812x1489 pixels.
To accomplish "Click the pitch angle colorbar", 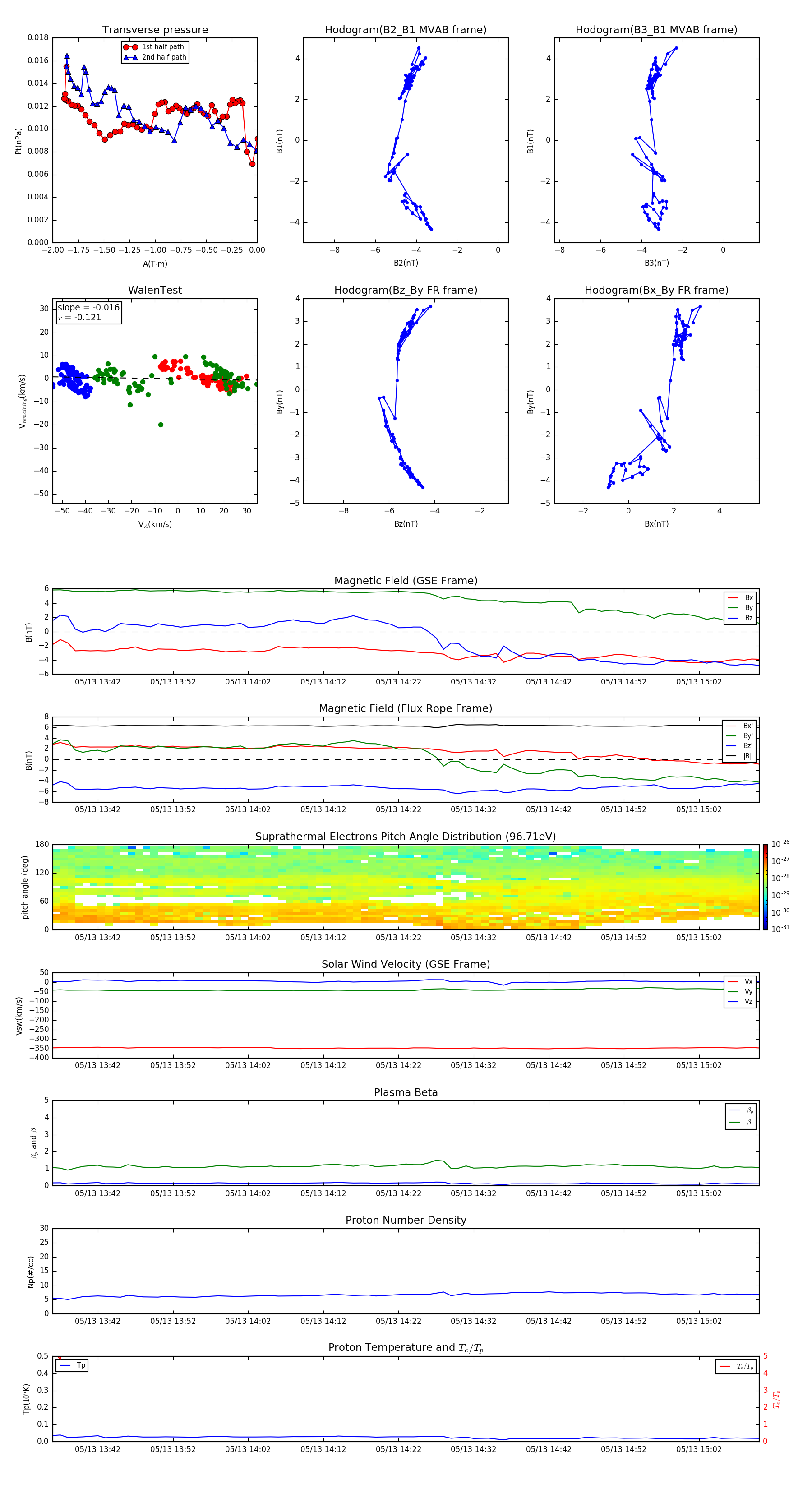I will (765, 887).
